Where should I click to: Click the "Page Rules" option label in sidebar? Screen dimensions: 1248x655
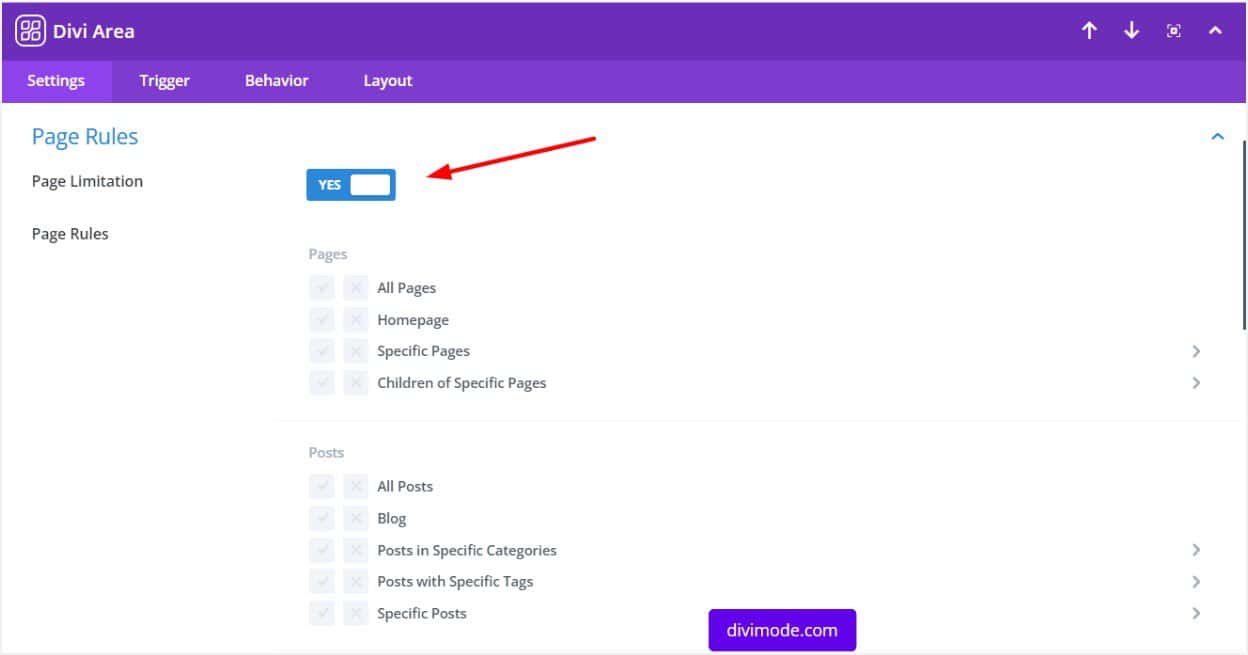pyautogui.click(x=70, y=234)
